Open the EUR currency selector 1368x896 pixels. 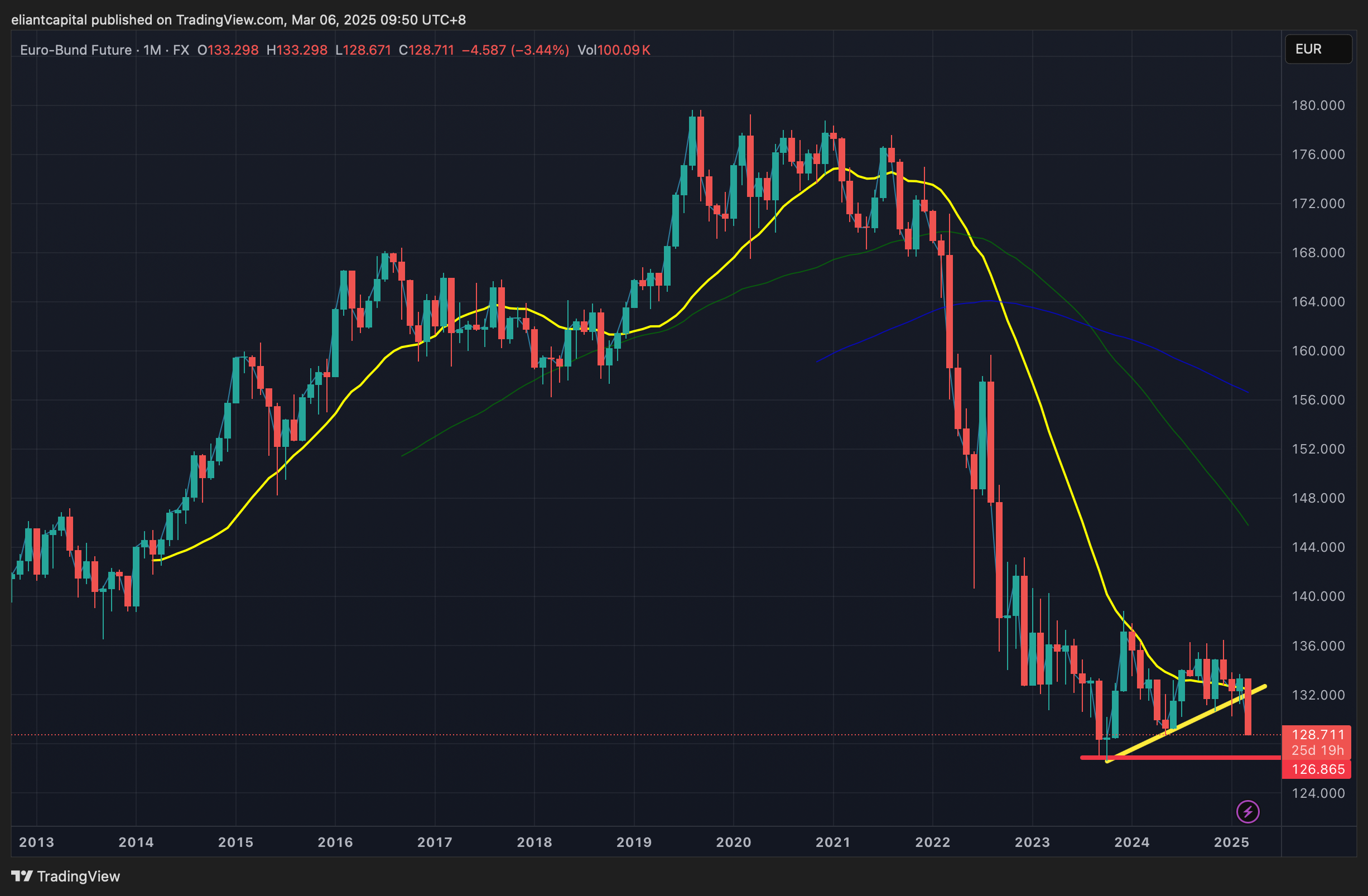point(1318,49)
